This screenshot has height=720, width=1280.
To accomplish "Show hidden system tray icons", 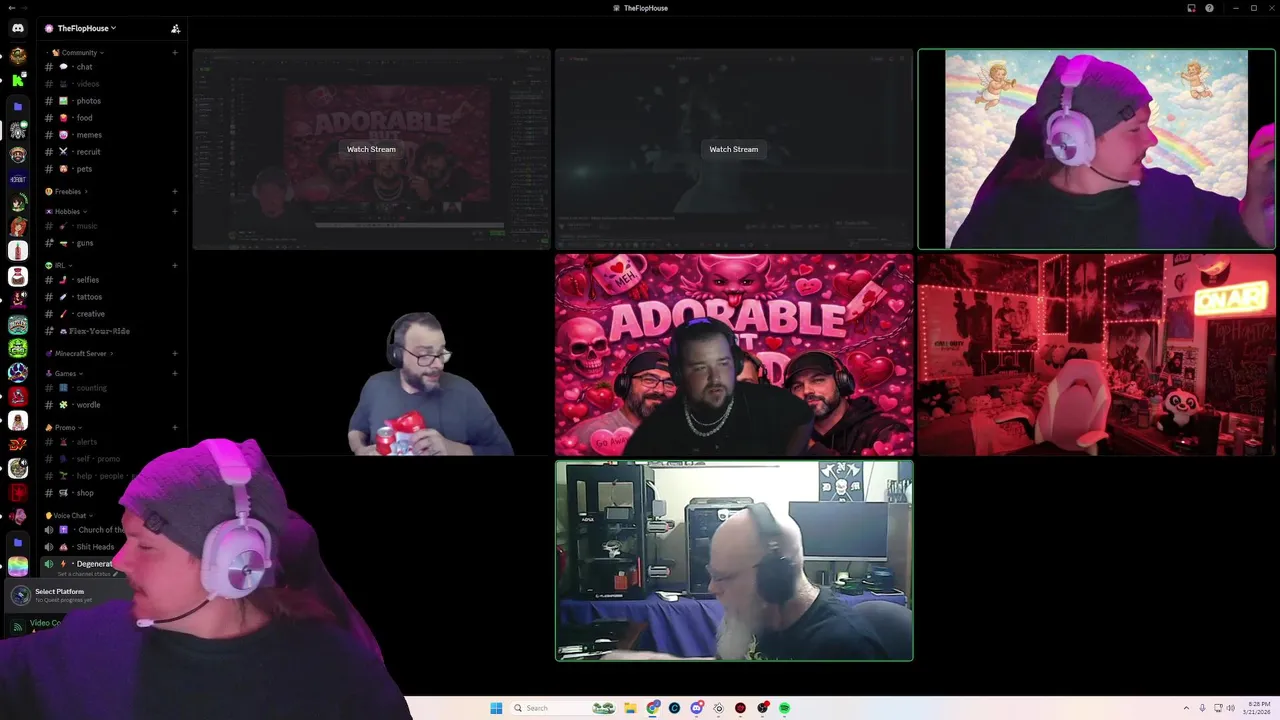I will [1186, 708].
